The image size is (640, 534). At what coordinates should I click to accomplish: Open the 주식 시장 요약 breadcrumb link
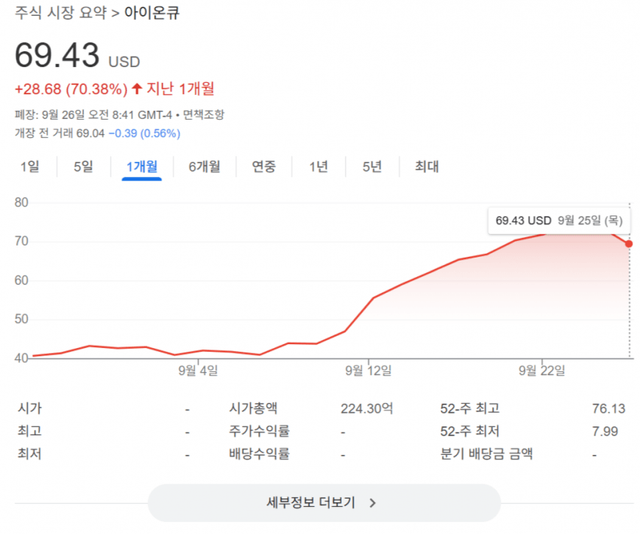60,14
